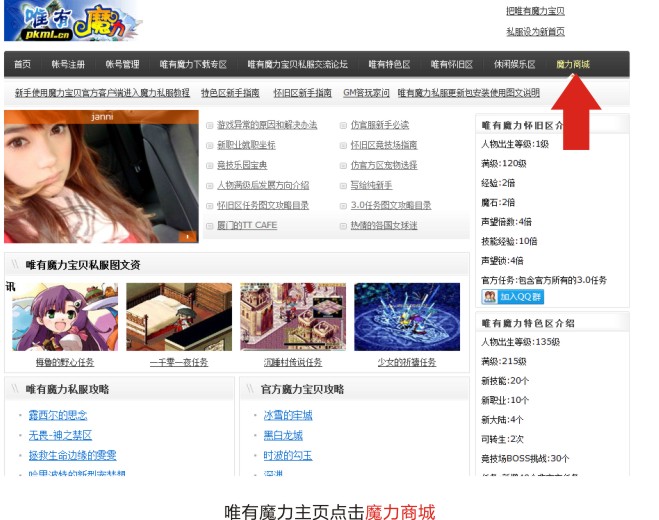Click the 把唯有魔力宝贝 link at the top right
The height and width of the screenshot is (520, 659).
[535, 11]
